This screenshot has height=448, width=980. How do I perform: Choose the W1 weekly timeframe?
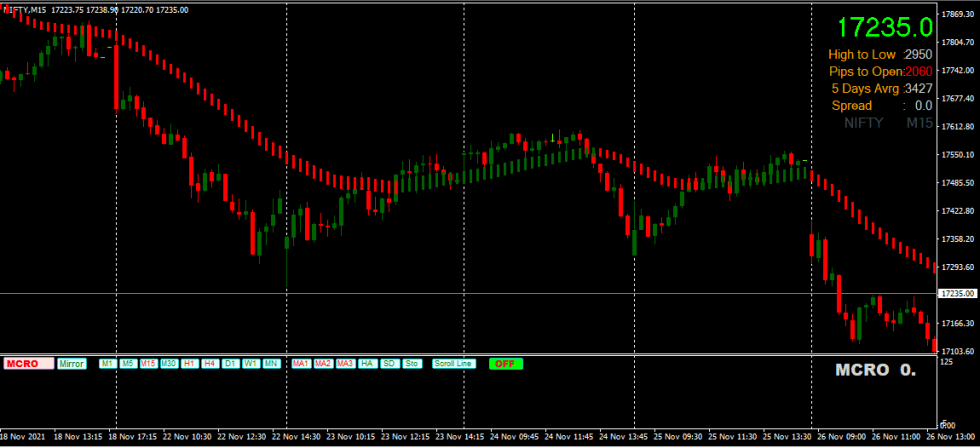251,364
